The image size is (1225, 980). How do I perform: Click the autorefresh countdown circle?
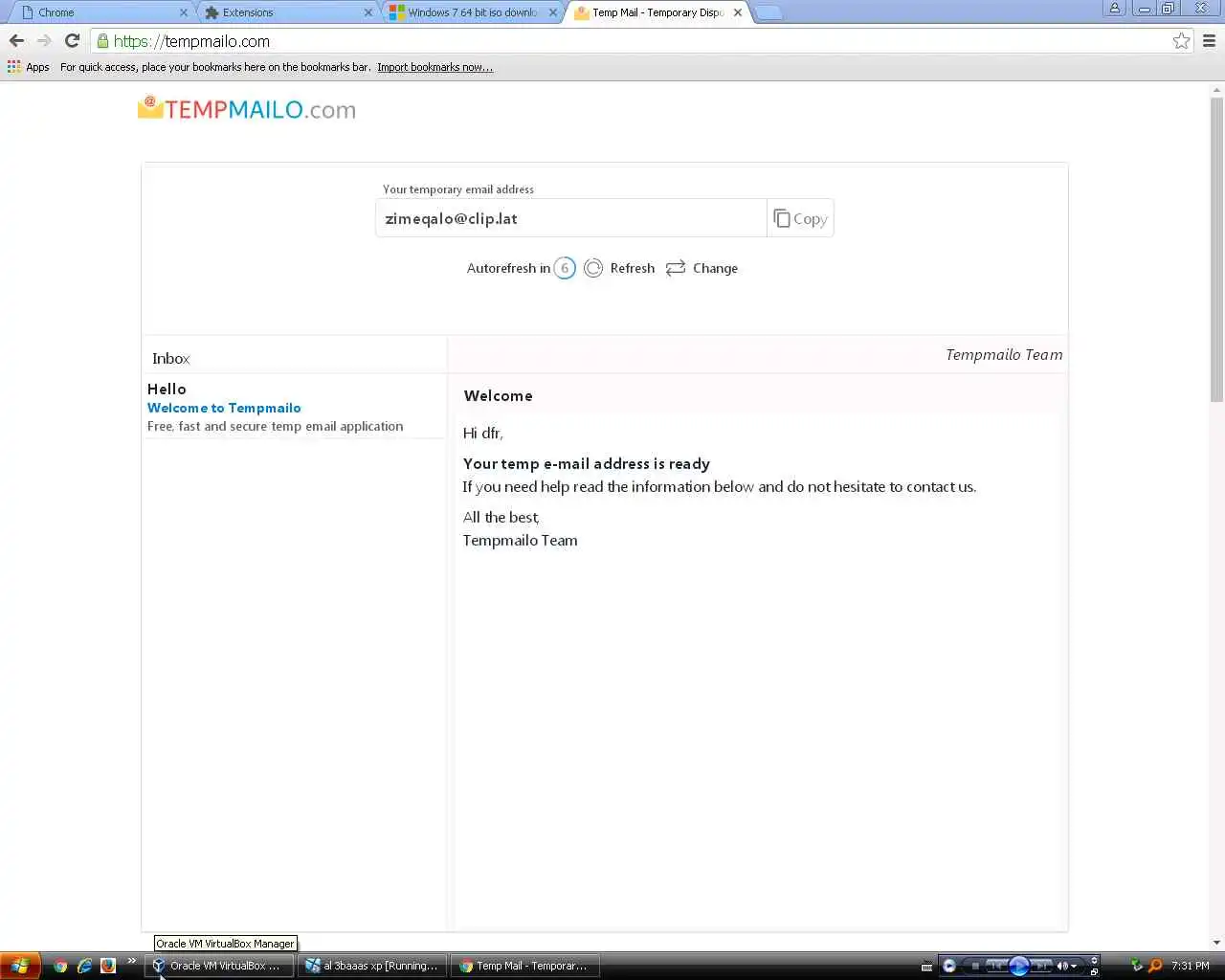565,268
